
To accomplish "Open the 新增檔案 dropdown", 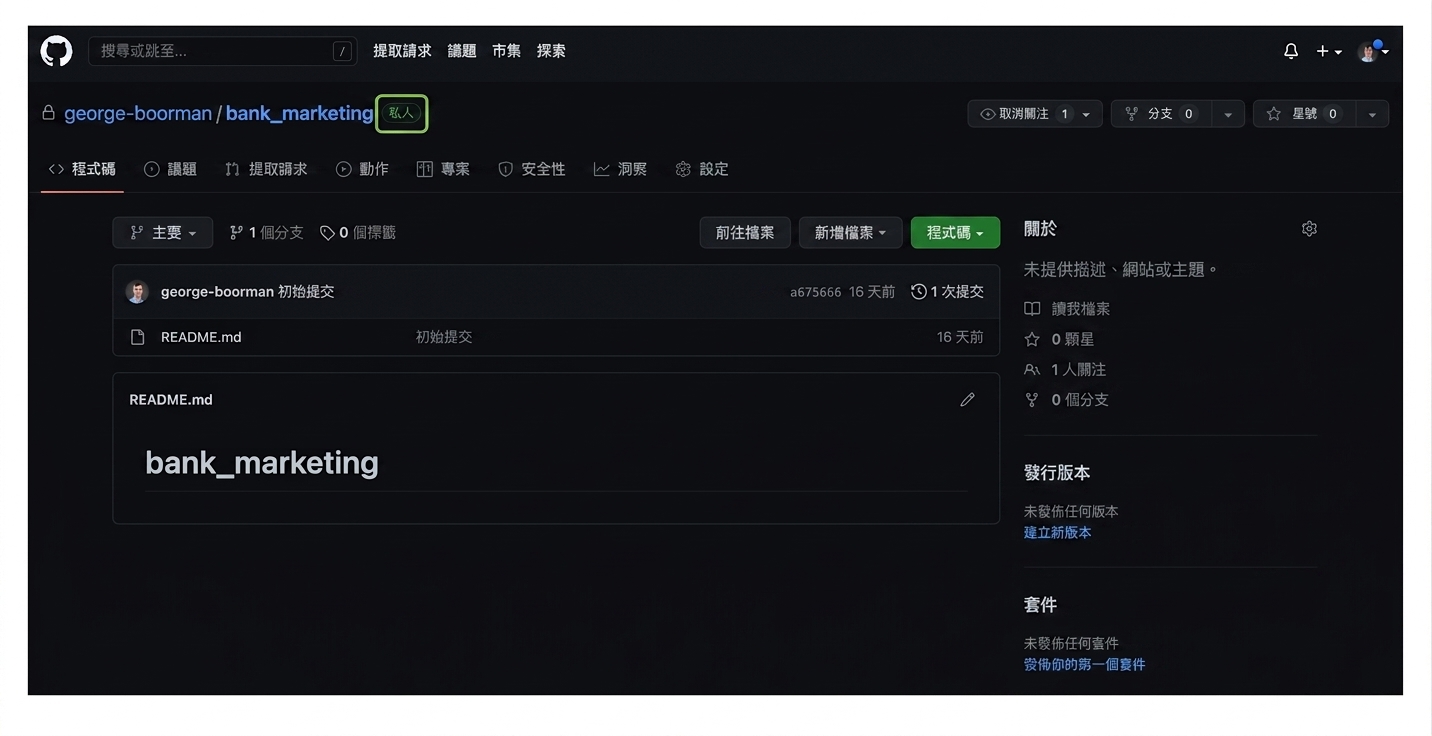I will tap(850, 232).
